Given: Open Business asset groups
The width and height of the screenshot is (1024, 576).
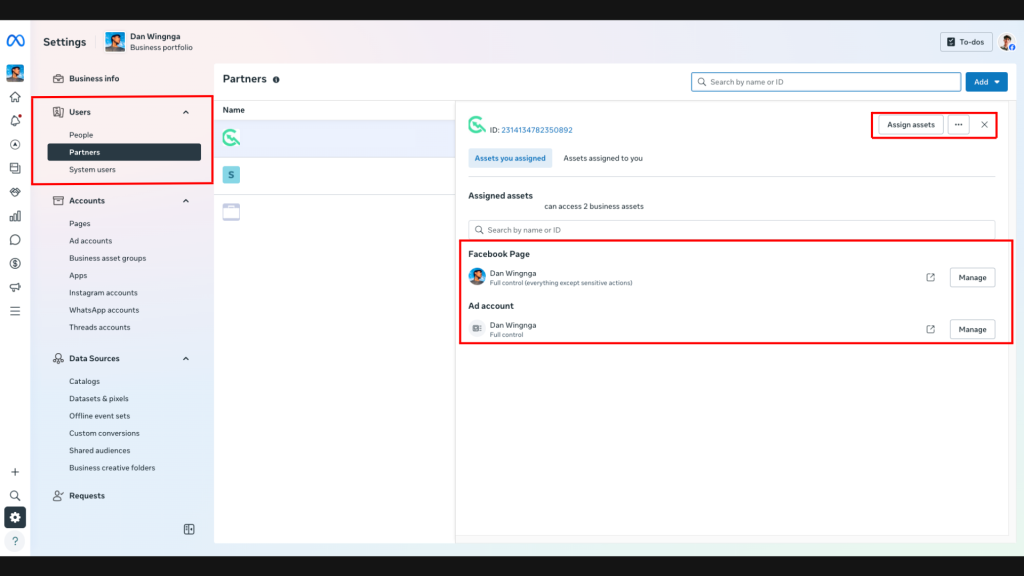Looking at the screenshot, I should pyautogui.click(x=107, y=258).
